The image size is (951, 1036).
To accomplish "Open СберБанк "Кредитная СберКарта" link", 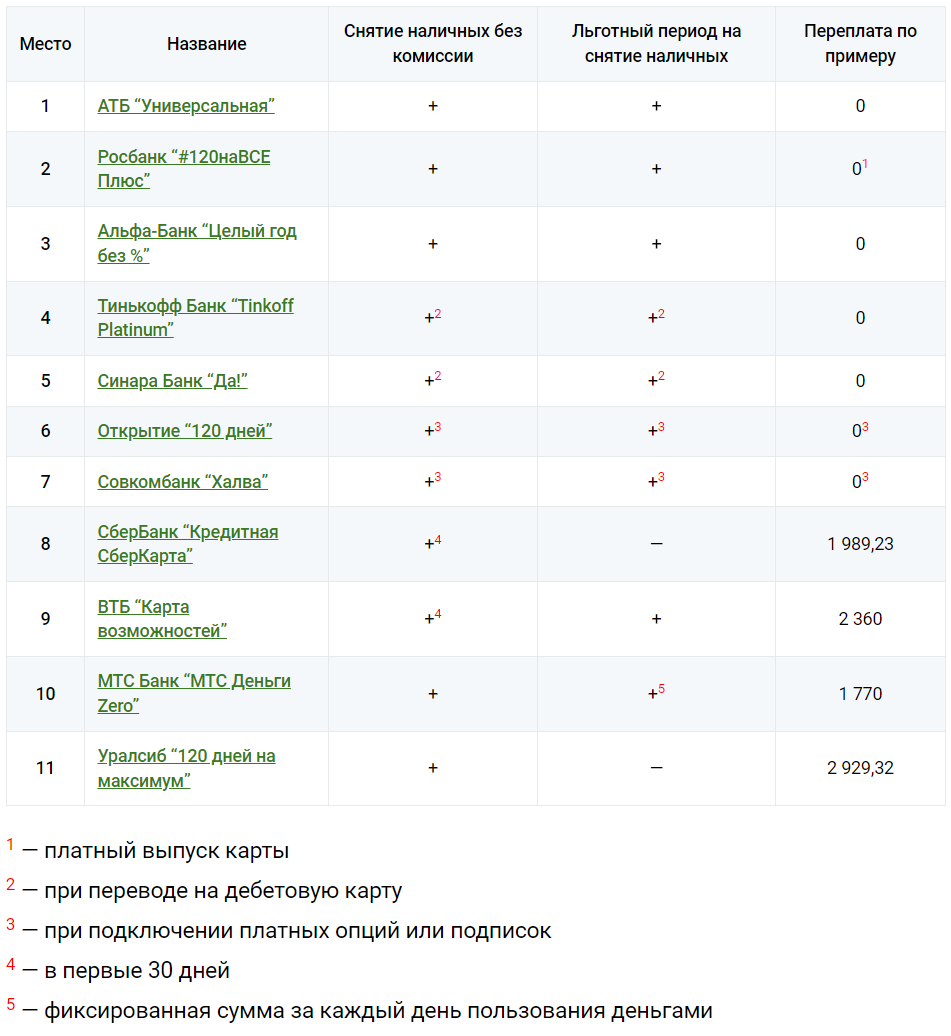I will 188,544.
